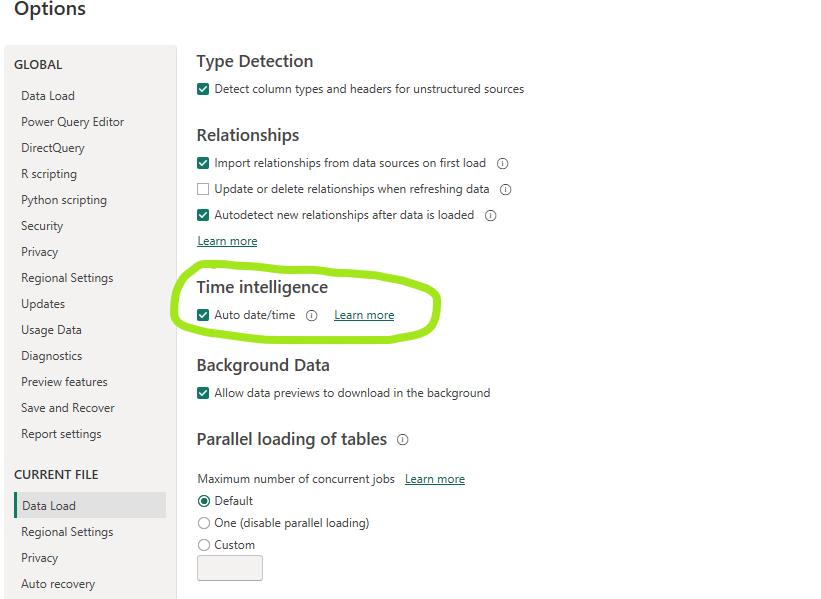The image size is (821, 599).
Task: Open Global Regional Settings
Action: (67, 278)
